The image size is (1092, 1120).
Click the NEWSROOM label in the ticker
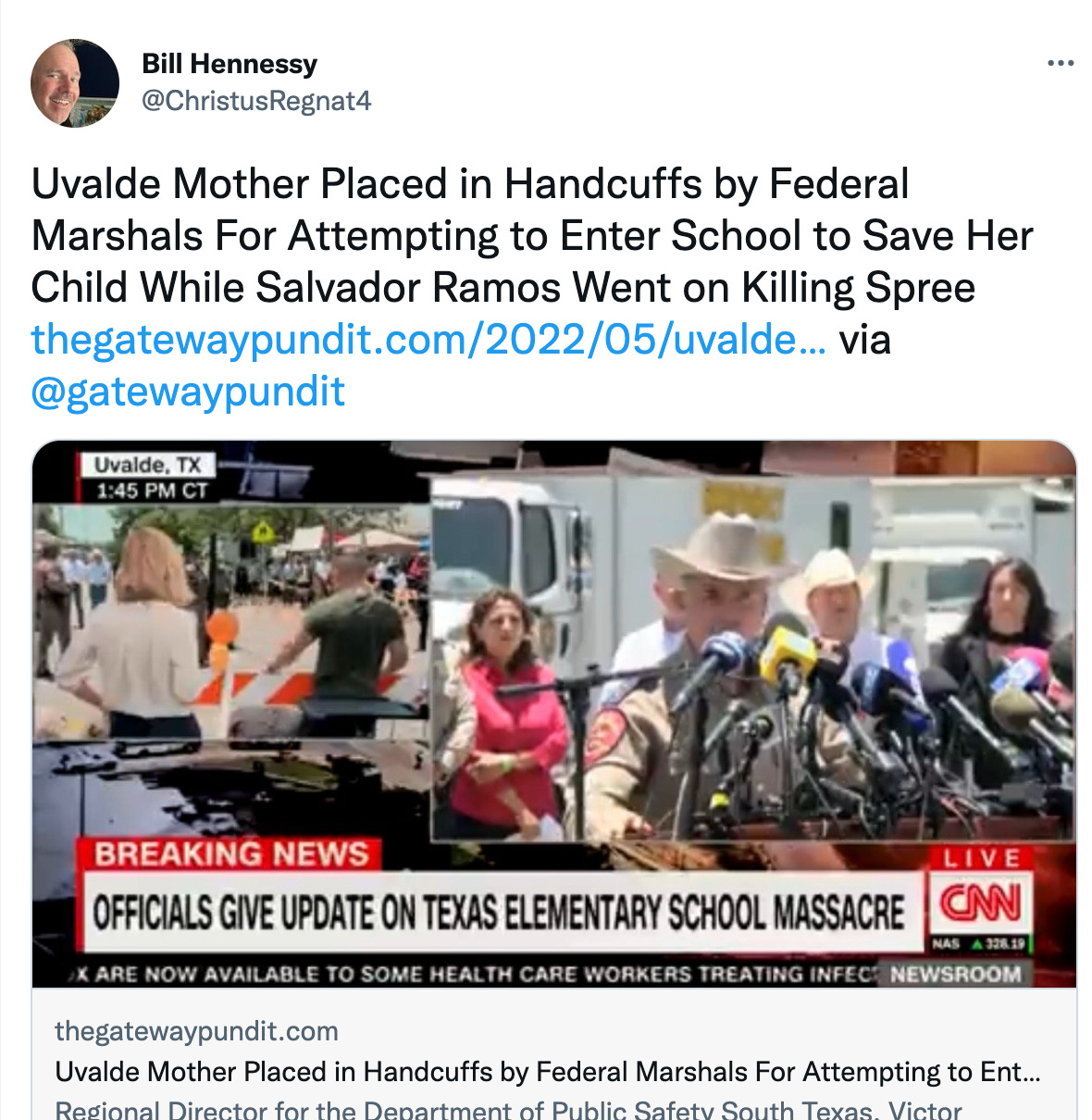[x=956, y=974]
